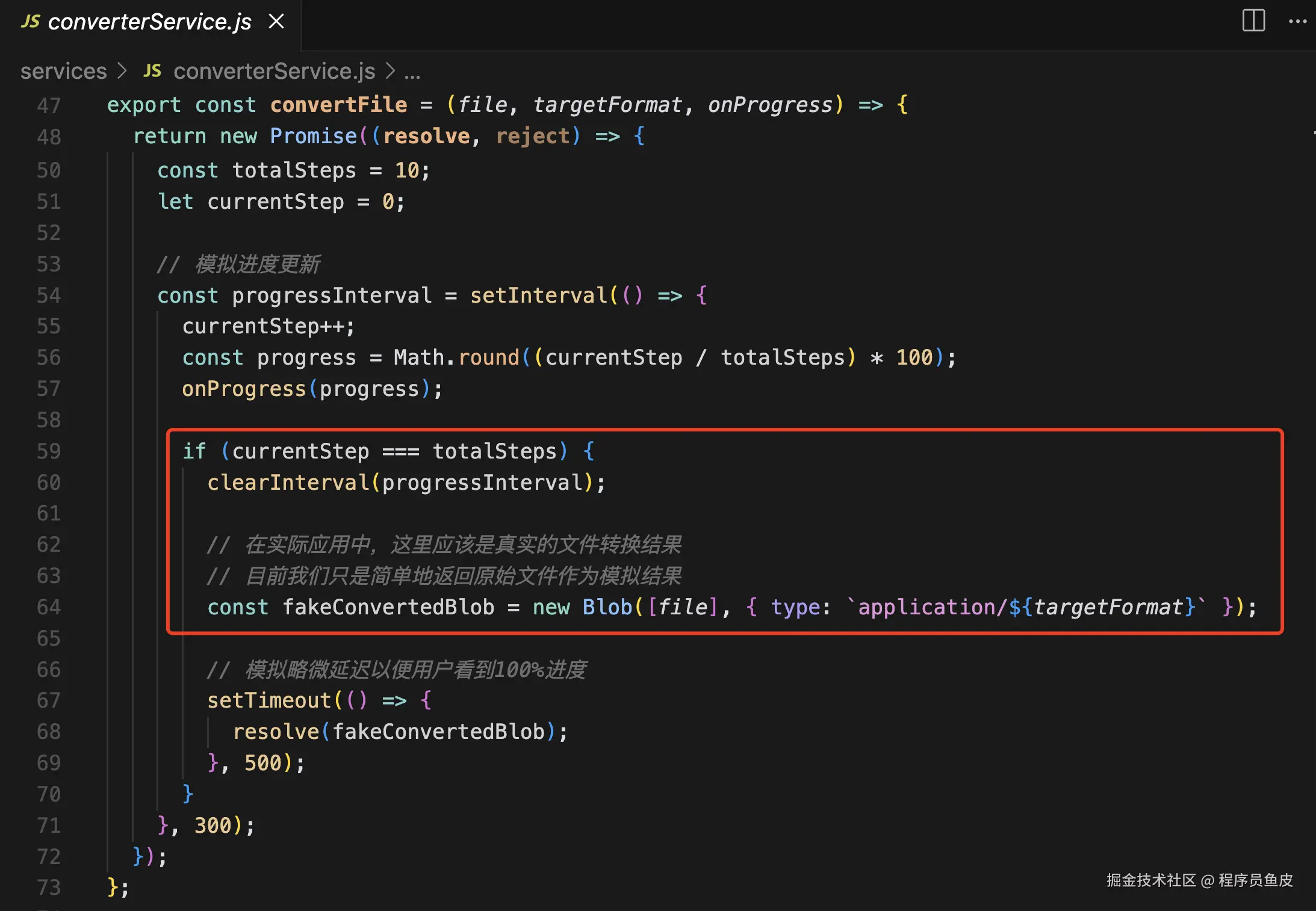Select the converterService.js editor tab

(x=149, y=22)
